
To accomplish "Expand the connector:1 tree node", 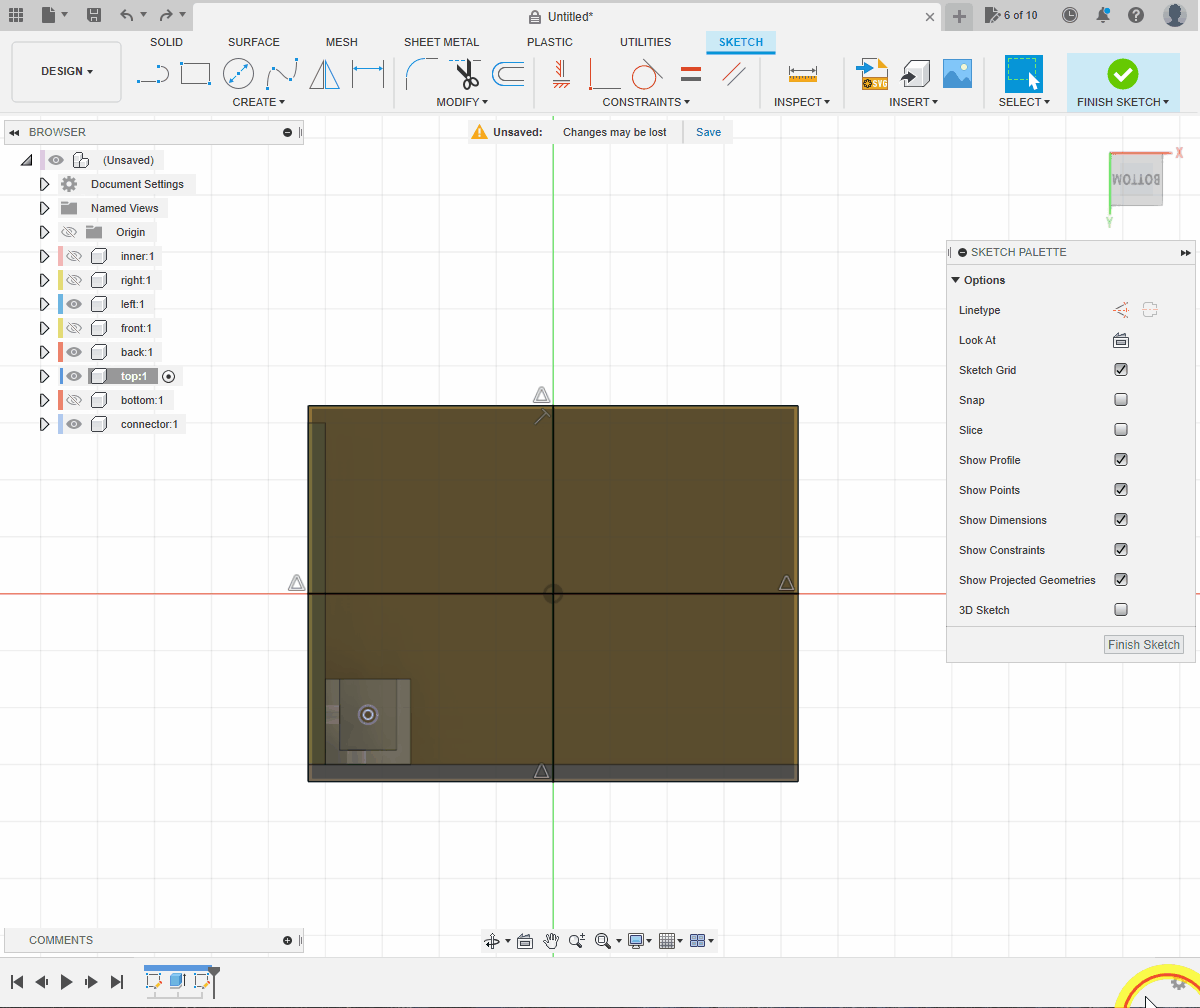I will click(x=44, y=424).
